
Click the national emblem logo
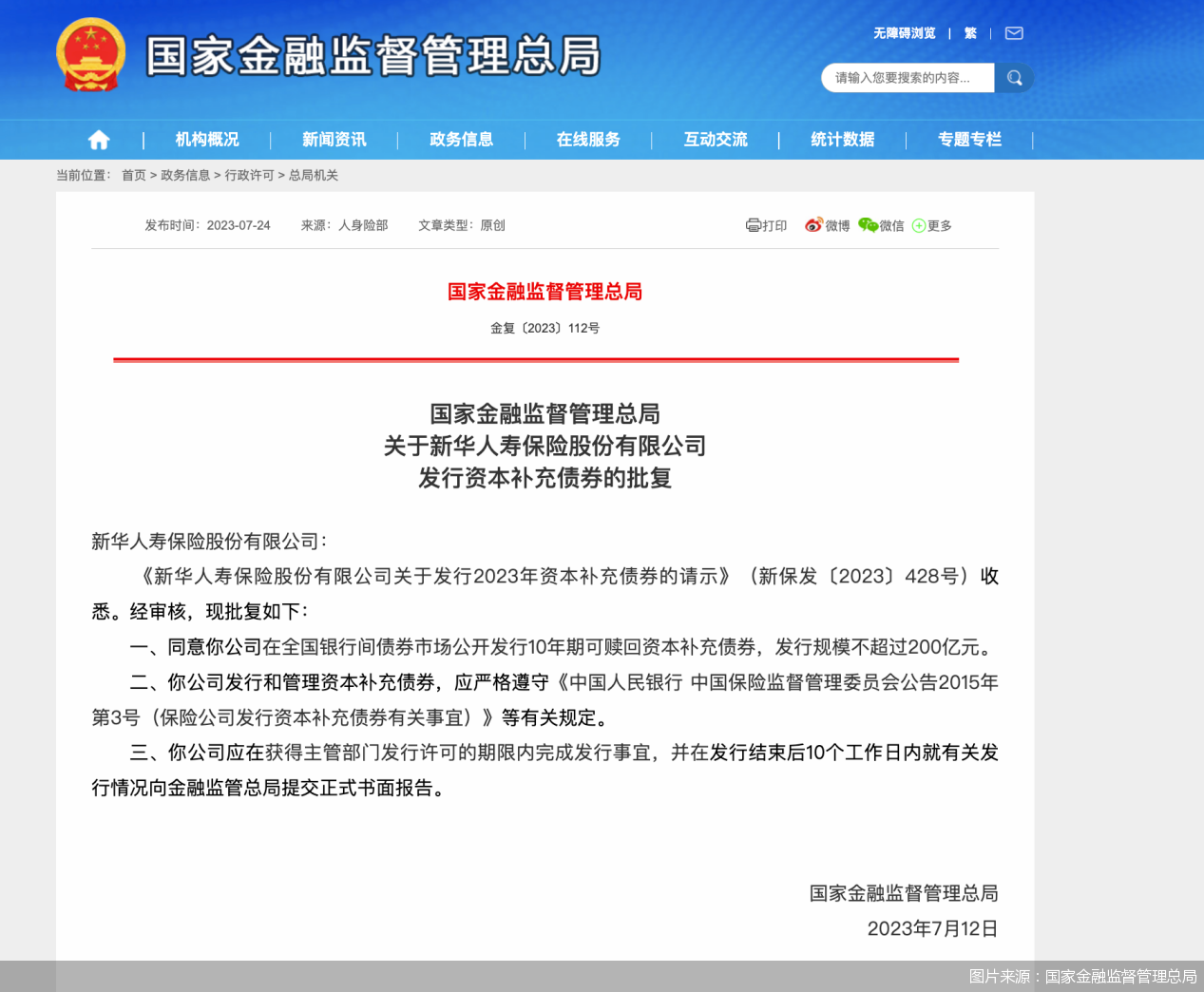tap(90, 55)
